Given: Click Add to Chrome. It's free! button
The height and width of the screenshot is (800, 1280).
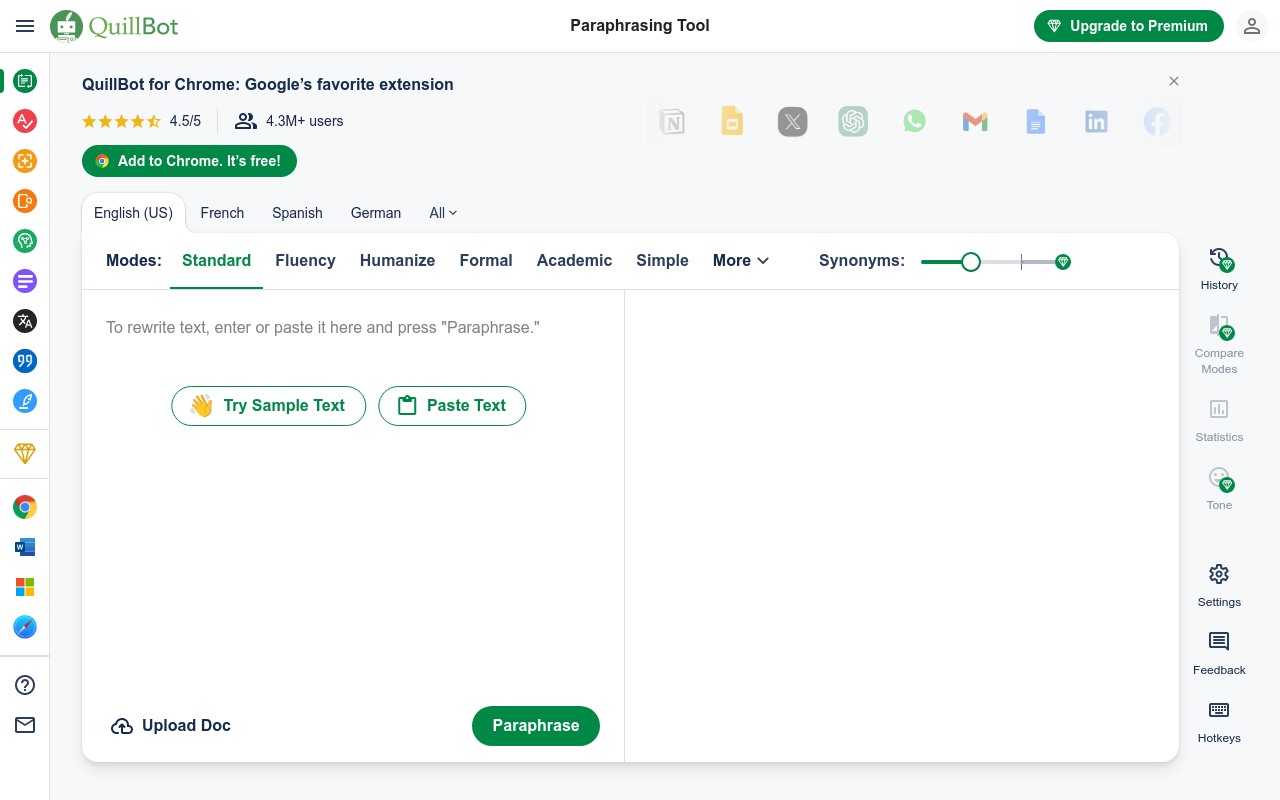Looking at the screenshot, I should 189,161.
